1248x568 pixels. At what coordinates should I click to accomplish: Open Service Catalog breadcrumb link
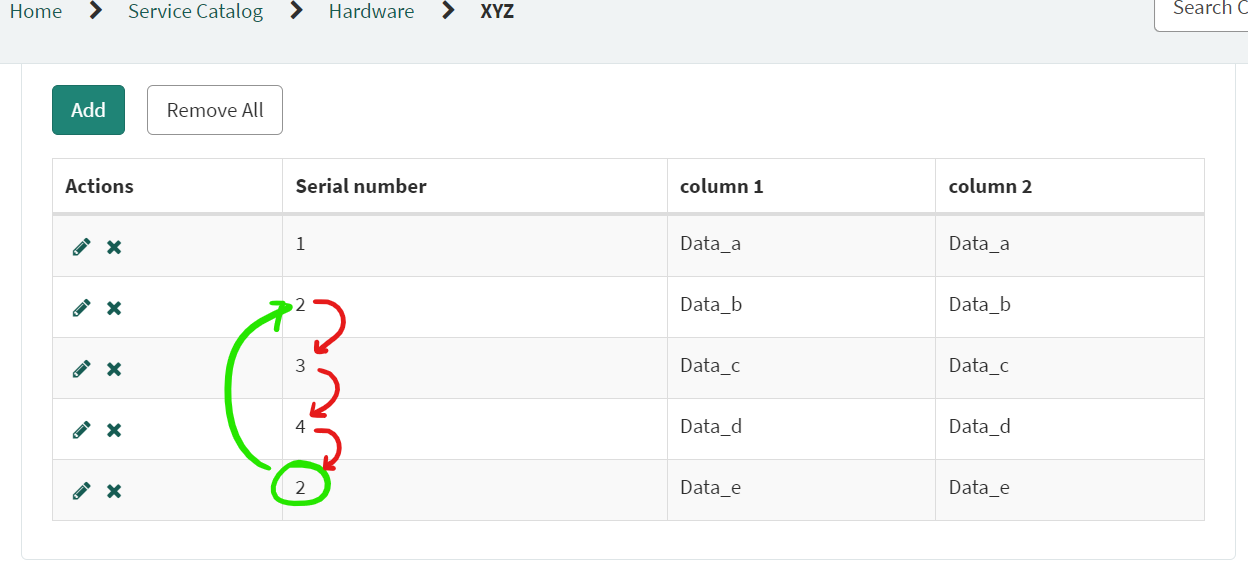pos(196,12)
